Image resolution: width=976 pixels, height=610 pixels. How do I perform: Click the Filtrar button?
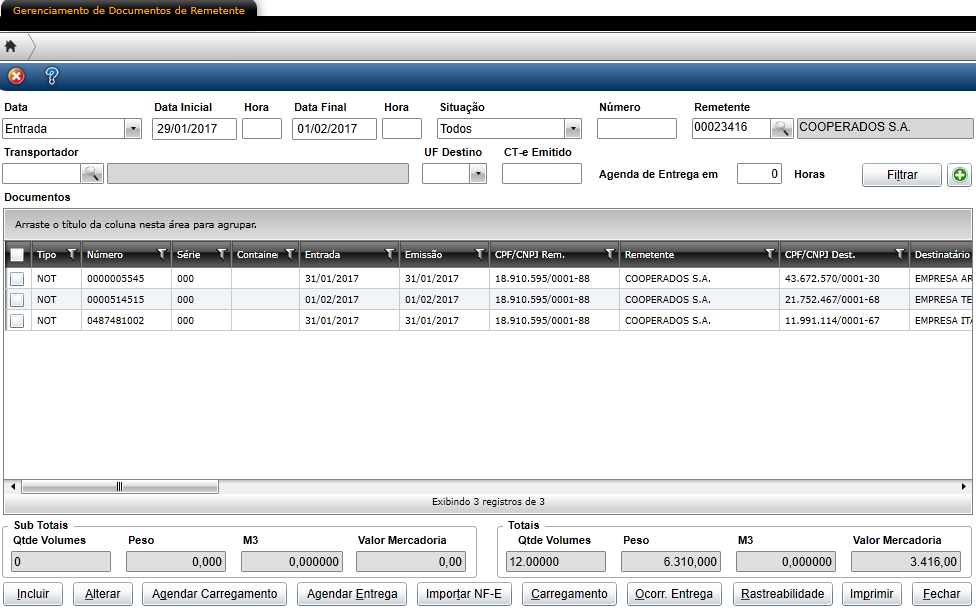pyautogui.click(x=902, y=175)
